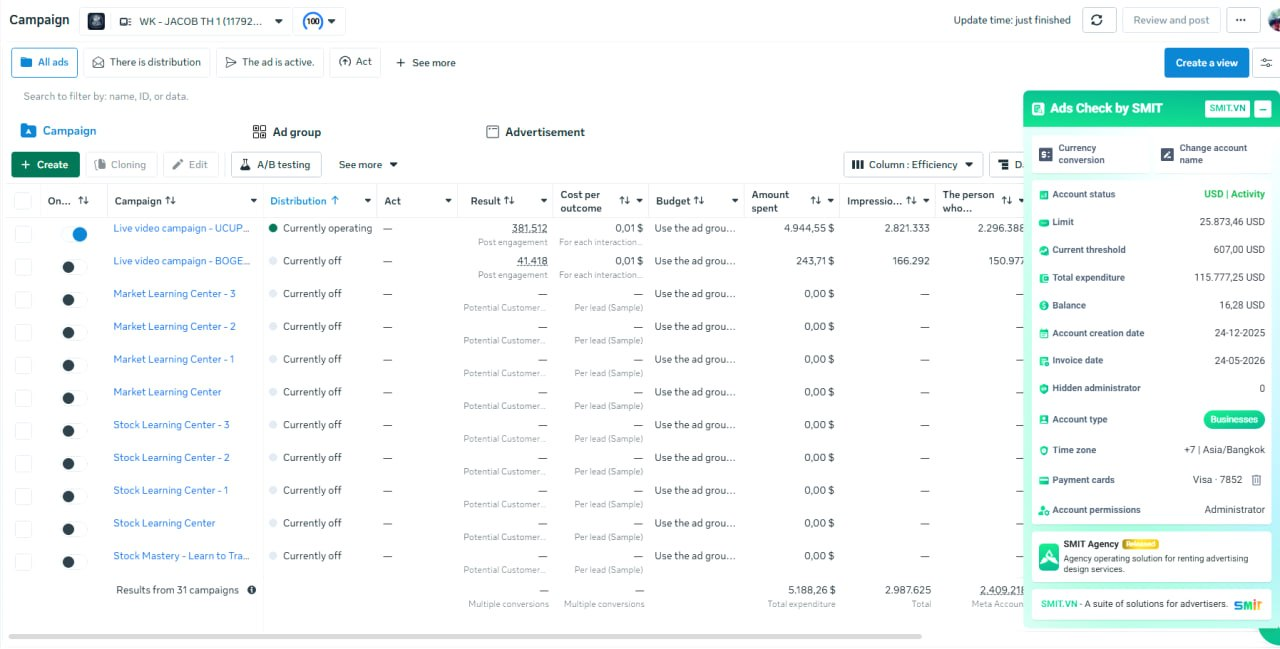The height and width of the screenshot is (649, 1280).
Task: Click the info icon beside campaign results
Action: [x=252, y=590]
